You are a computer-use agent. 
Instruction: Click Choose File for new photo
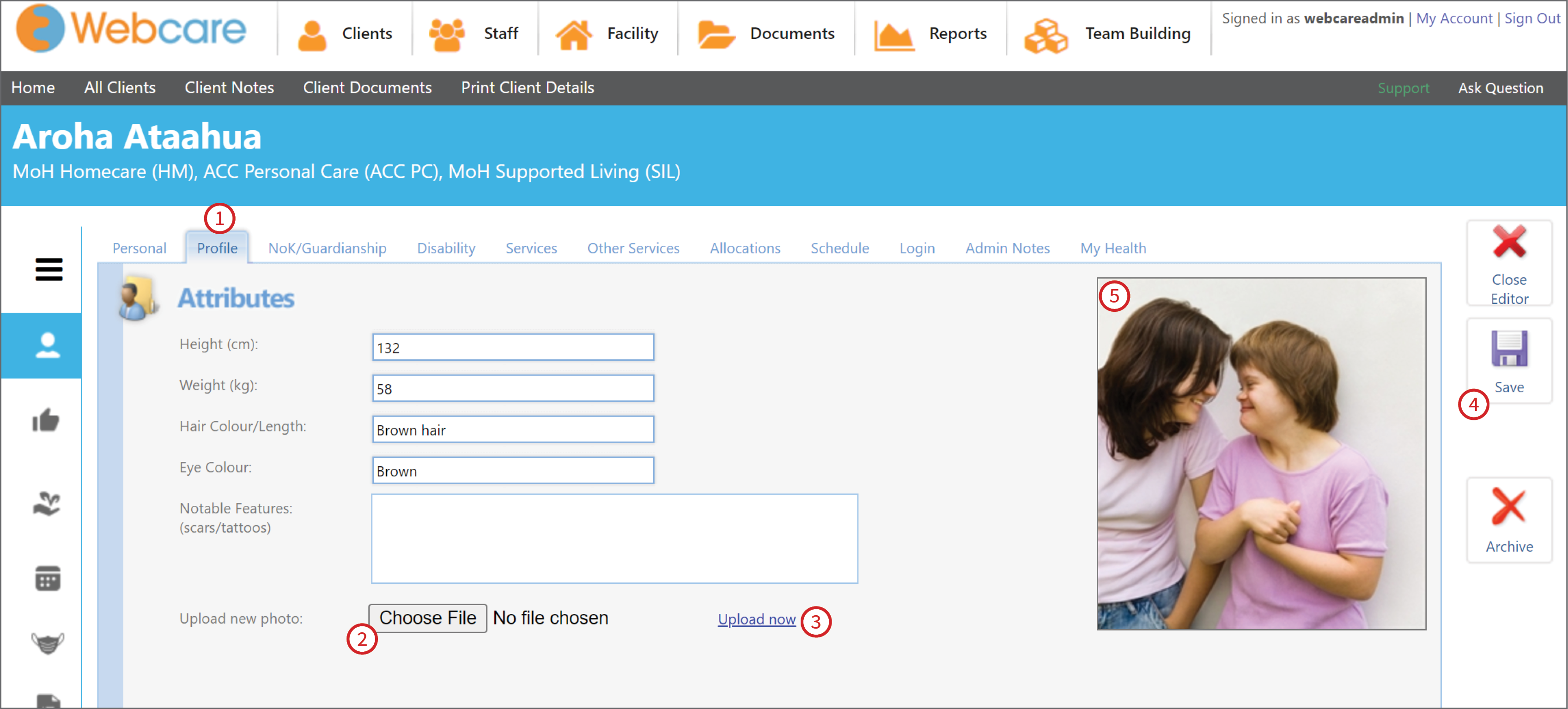click(427, 618)
